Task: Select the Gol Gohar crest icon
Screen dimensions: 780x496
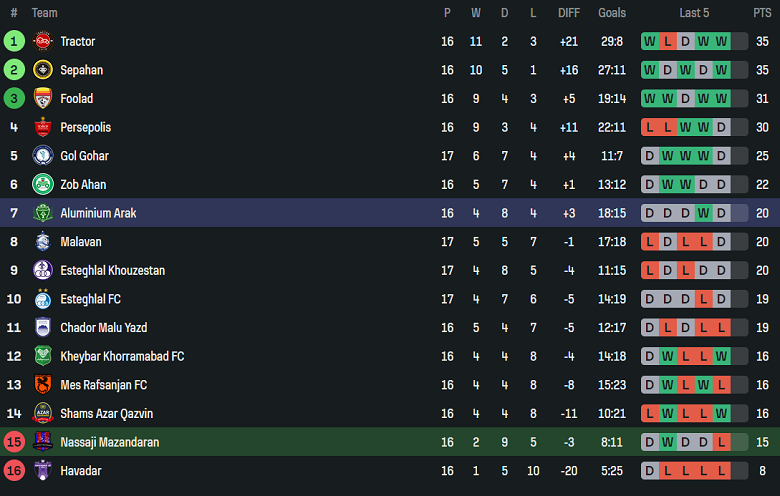Action: pyautogui.click(x=42, y=156)
